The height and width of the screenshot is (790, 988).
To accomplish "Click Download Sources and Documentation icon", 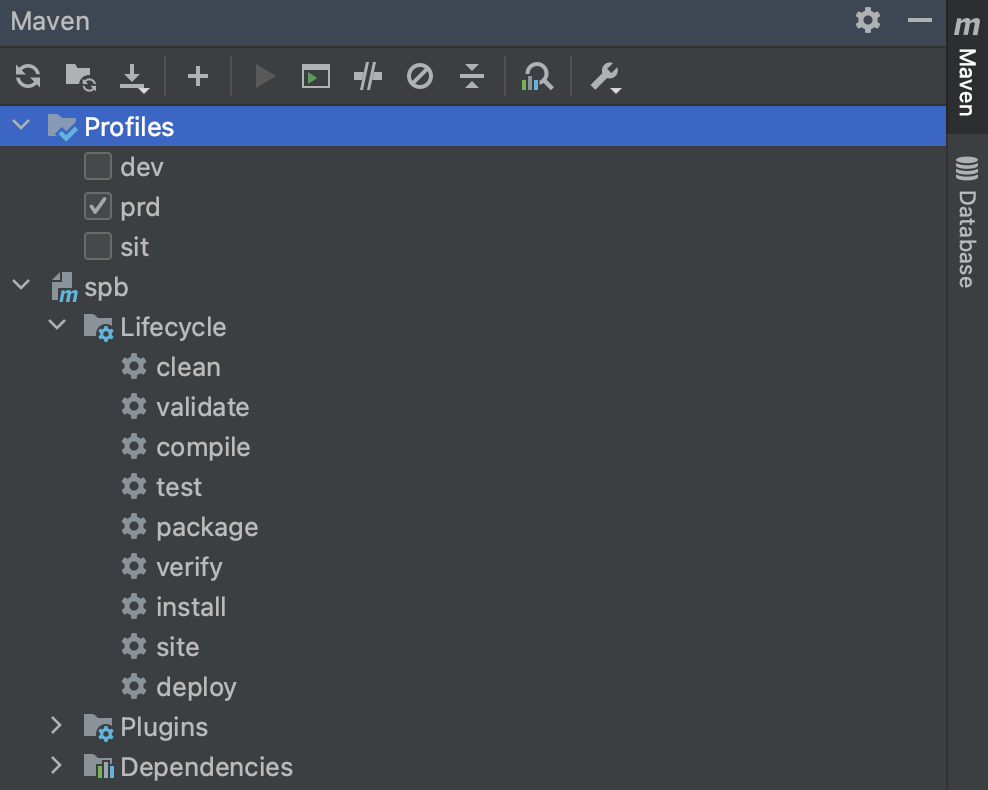I will tap(133, 76).
